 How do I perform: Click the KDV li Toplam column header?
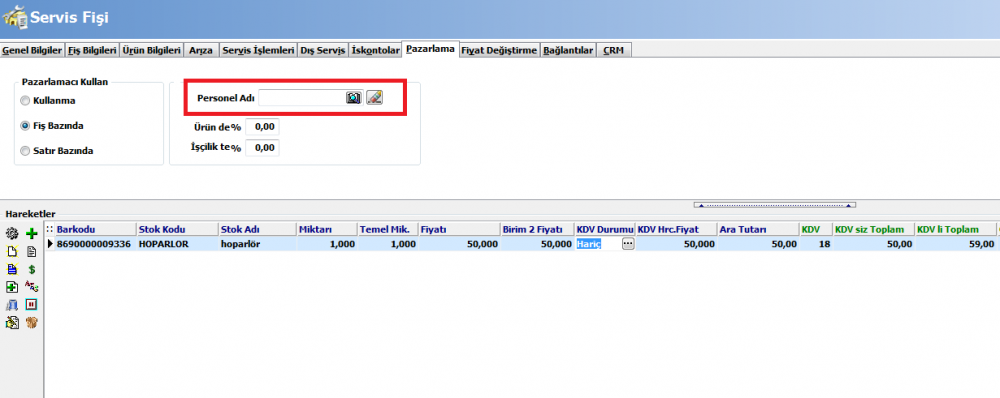[x=955, y=230]
